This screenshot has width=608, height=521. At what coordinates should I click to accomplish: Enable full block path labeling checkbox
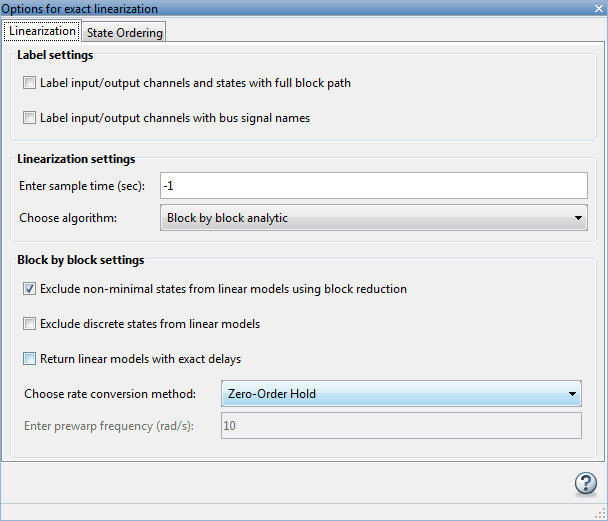(x=30, y=83)
